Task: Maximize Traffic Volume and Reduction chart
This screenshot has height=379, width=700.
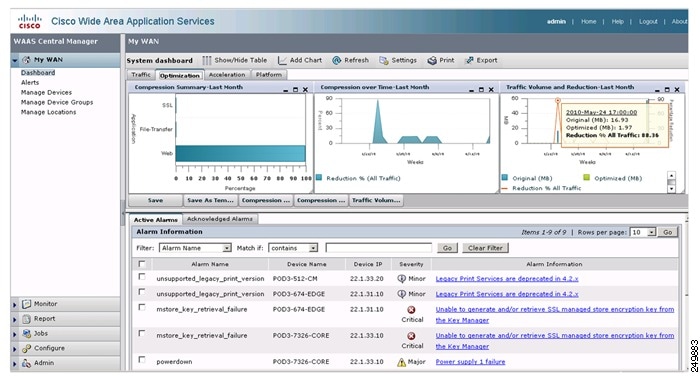Action: tap(667, 89)
